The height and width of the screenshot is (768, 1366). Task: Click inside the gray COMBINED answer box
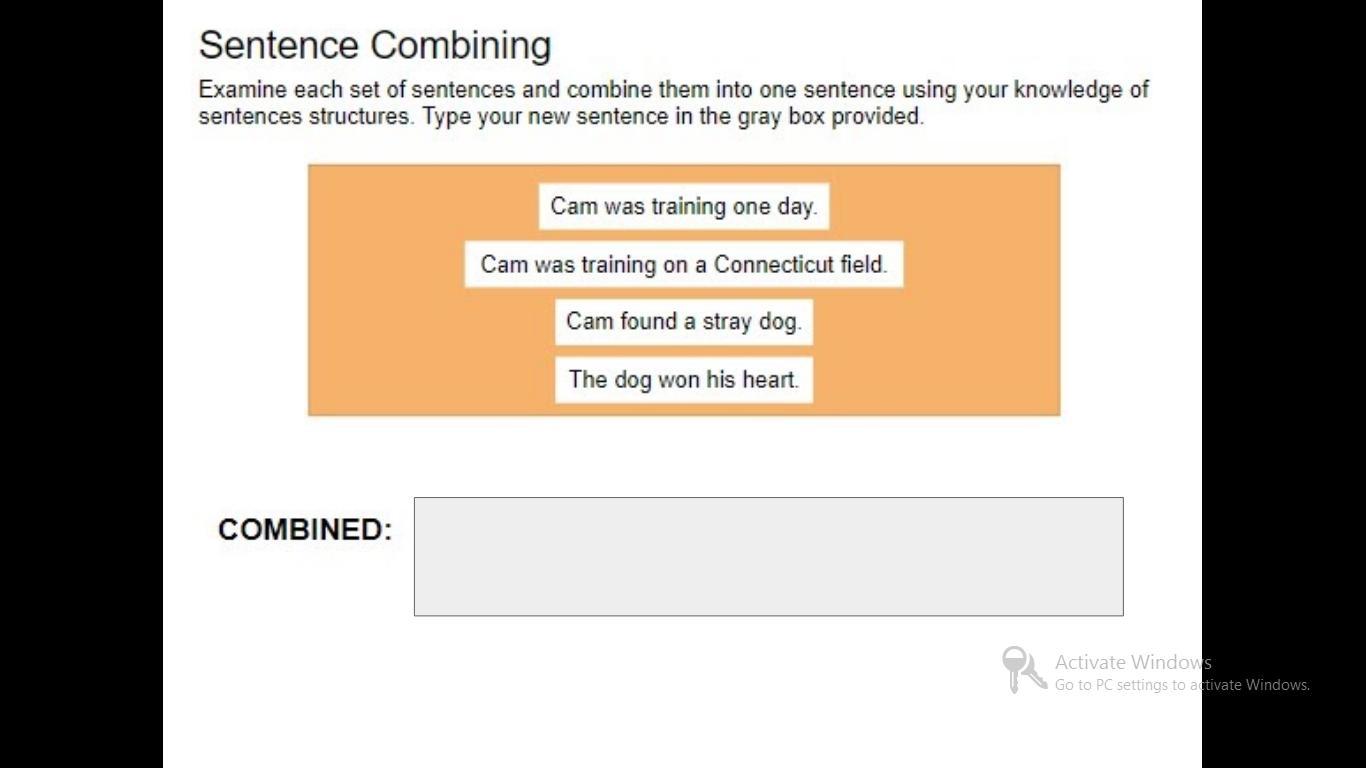pos(768,556)
